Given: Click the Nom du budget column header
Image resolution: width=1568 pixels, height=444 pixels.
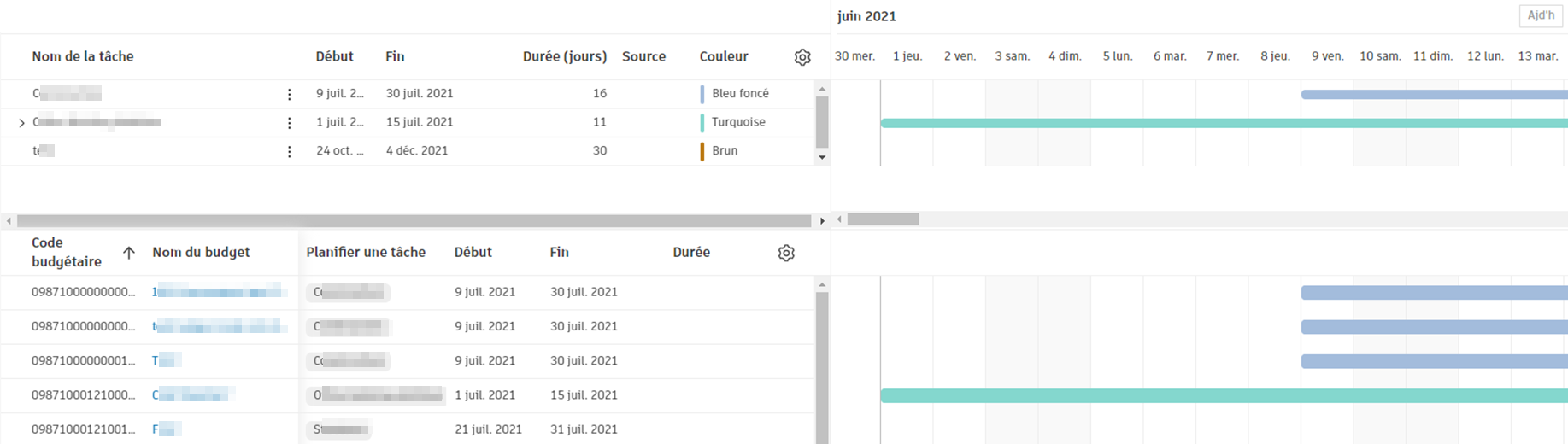Looking at the screenshot, I should coord(201,252).
